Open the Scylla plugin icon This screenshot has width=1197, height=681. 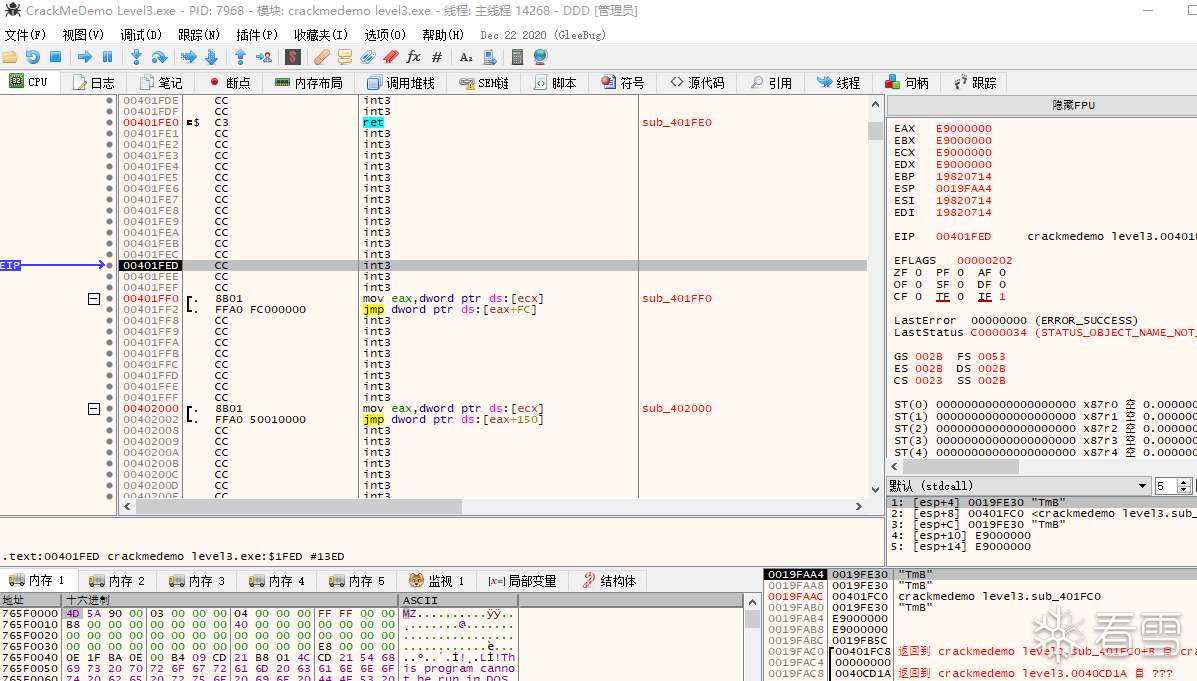coord(293,57)
